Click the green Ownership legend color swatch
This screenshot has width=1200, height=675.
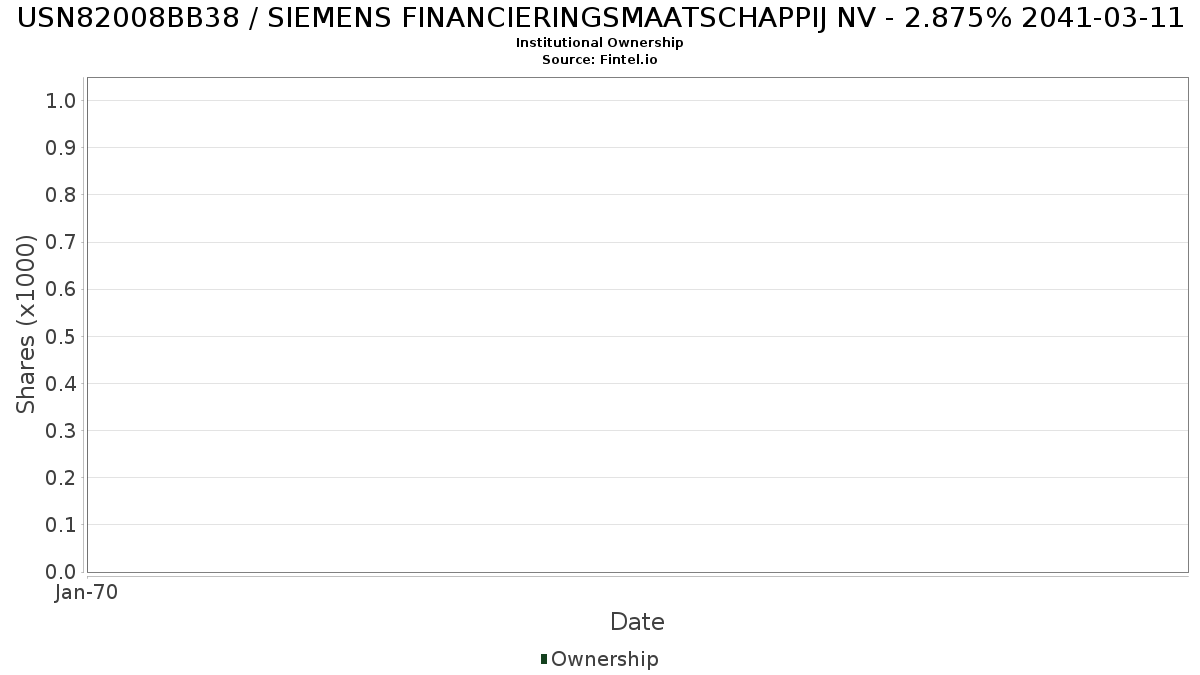point(544,658)
